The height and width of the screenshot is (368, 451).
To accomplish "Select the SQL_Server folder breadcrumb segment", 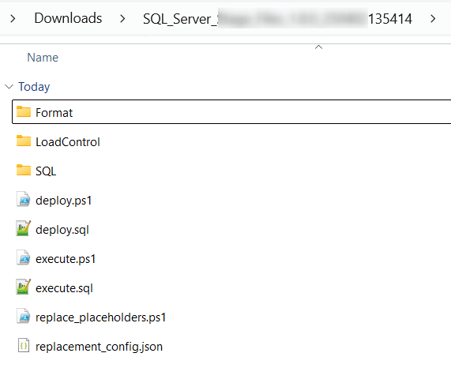I will (x=277, y=19).
